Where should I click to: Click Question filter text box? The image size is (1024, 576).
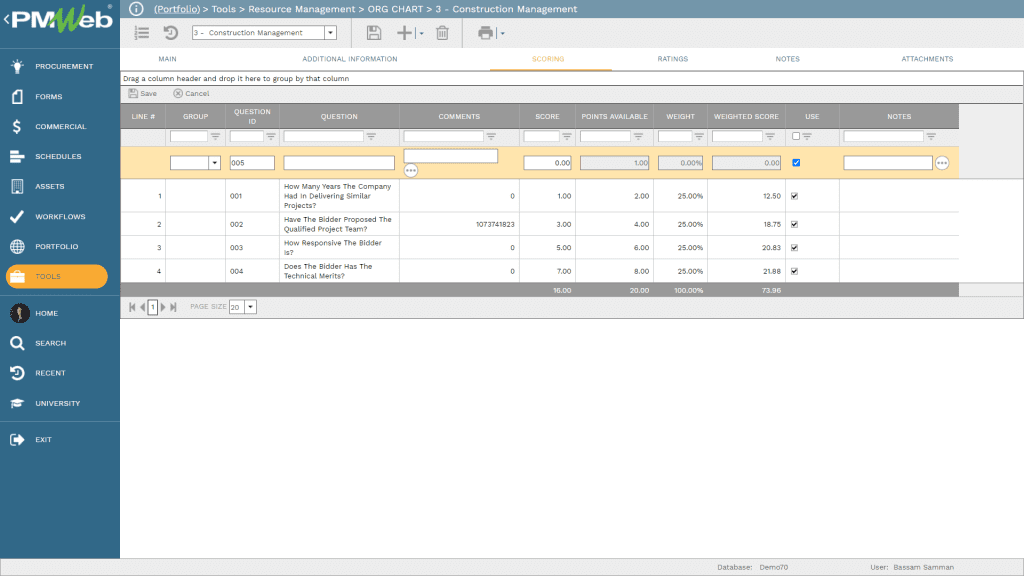[323, 136]
